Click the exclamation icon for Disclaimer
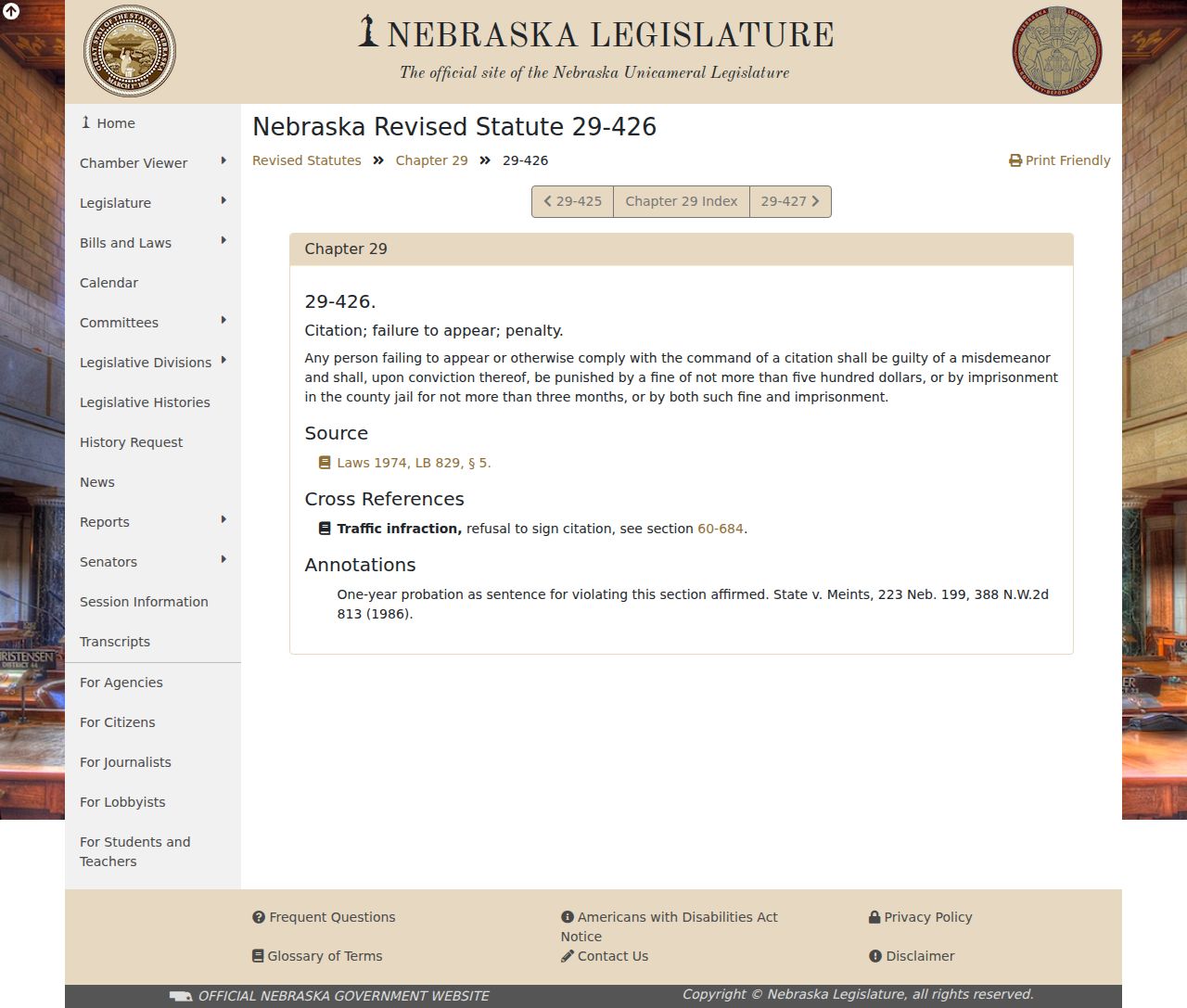This screenshot has width=1187, height=1008. click(x=875, y=956)
